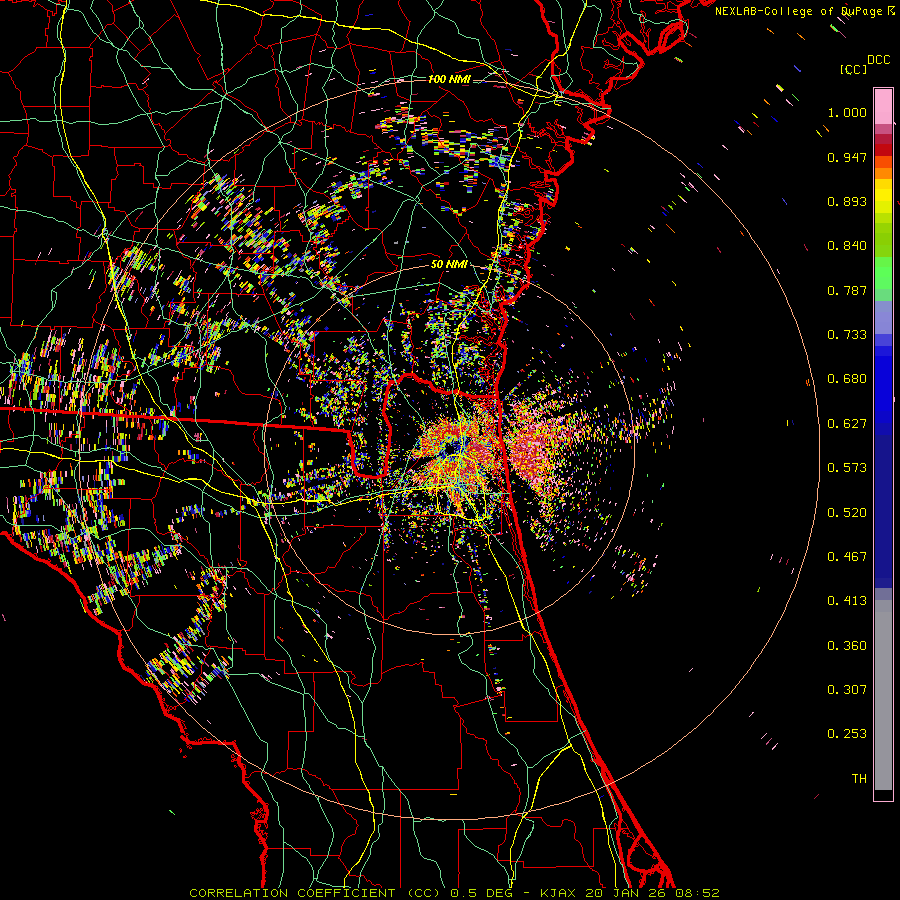Click the 0.627 scale value
900x900 pixels.
click(x=847, y=424)
